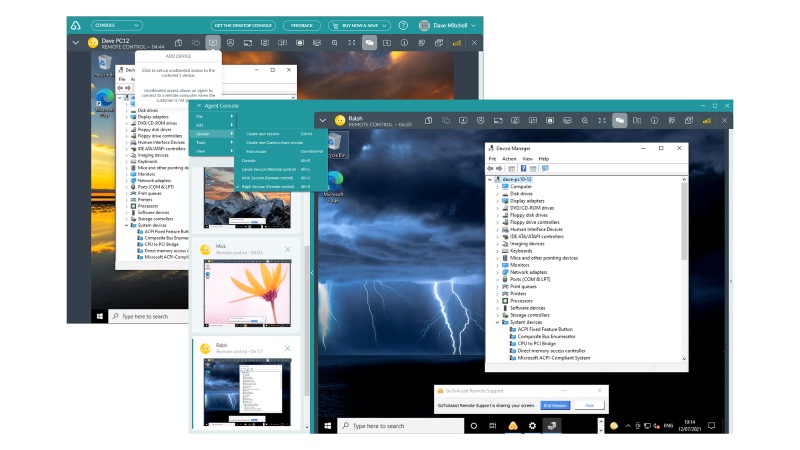
Task: Toggle full screen in Ralph's session toolbar
Action: 602,120
